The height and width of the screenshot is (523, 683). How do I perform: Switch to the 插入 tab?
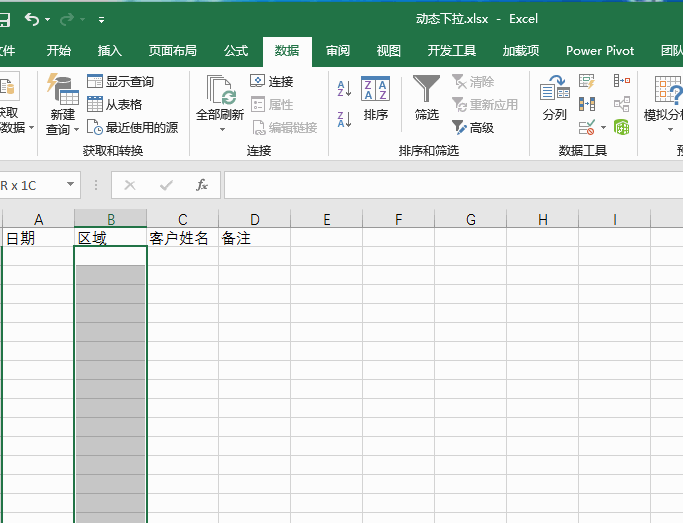pos(109,51)
